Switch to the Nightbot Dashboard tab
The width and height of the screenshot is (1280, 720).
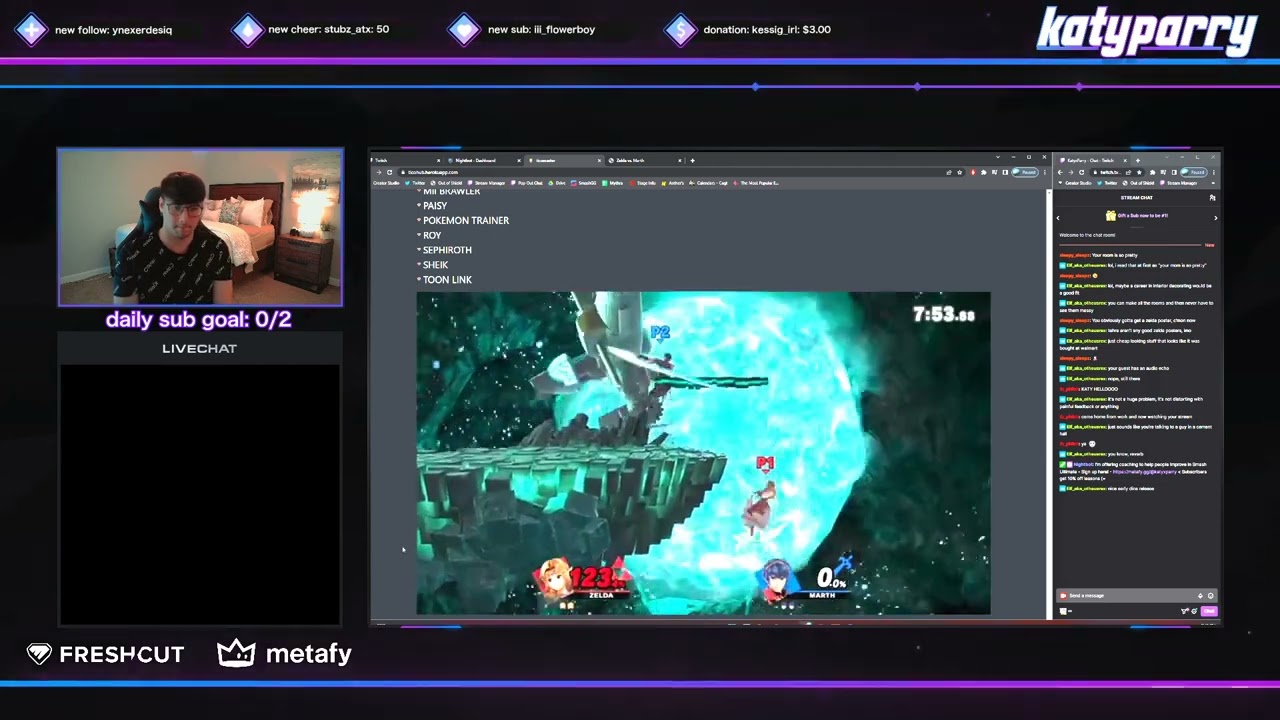click(x=485, y=160)
